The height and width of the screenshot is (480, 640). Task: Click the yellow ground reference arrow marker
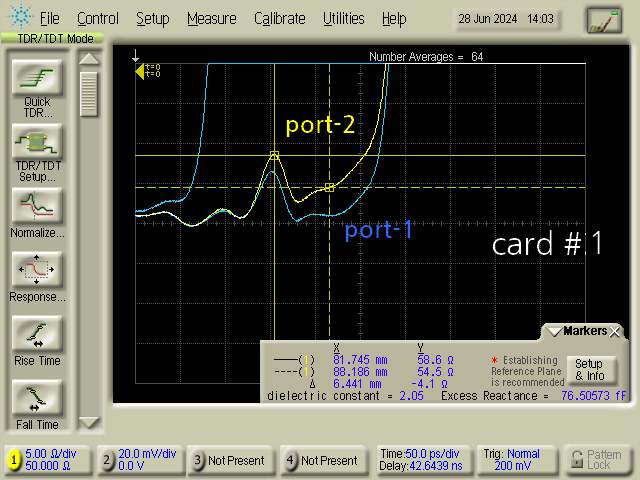[140, 71]
